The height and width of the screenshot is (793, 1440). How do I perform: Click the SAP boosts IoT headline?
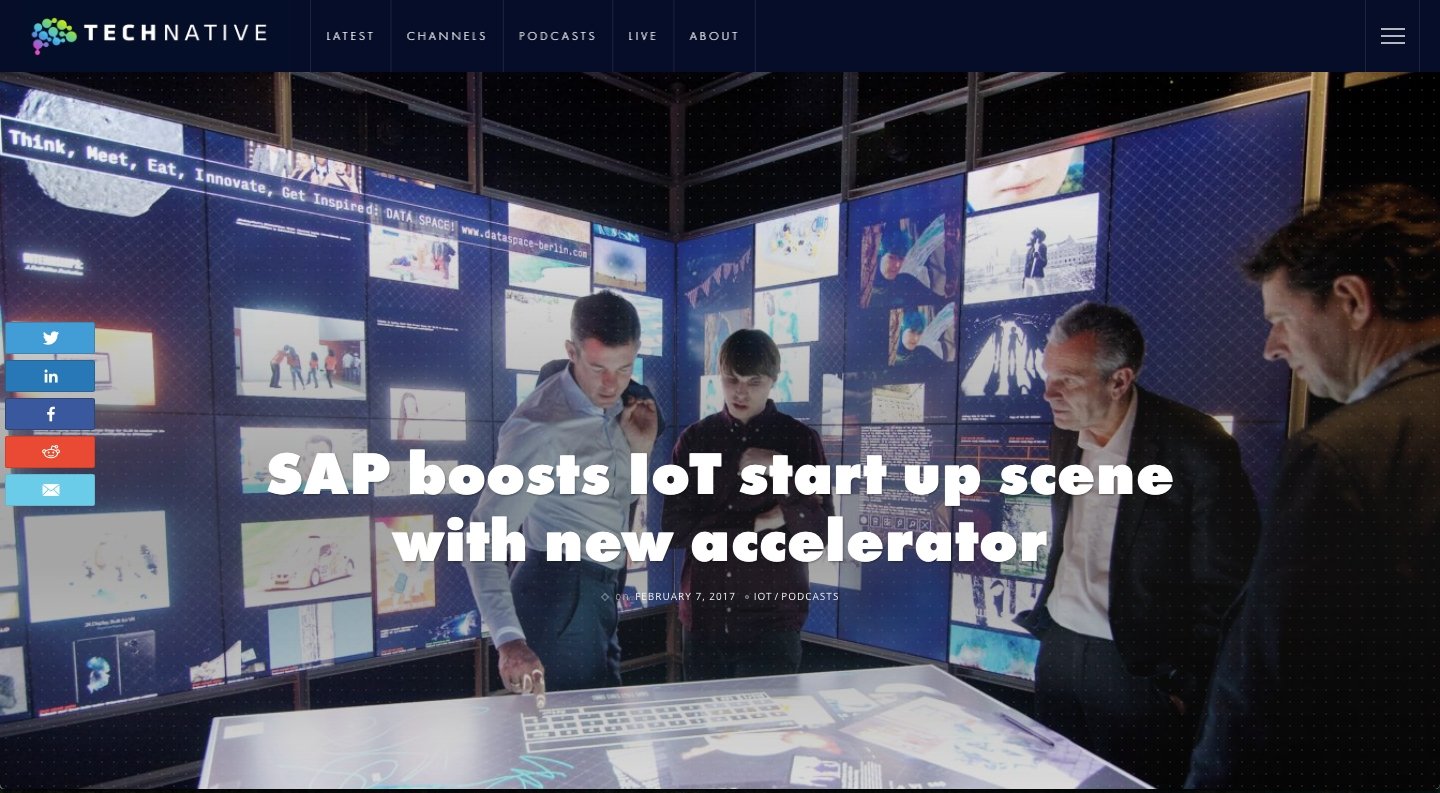(720, 508)
